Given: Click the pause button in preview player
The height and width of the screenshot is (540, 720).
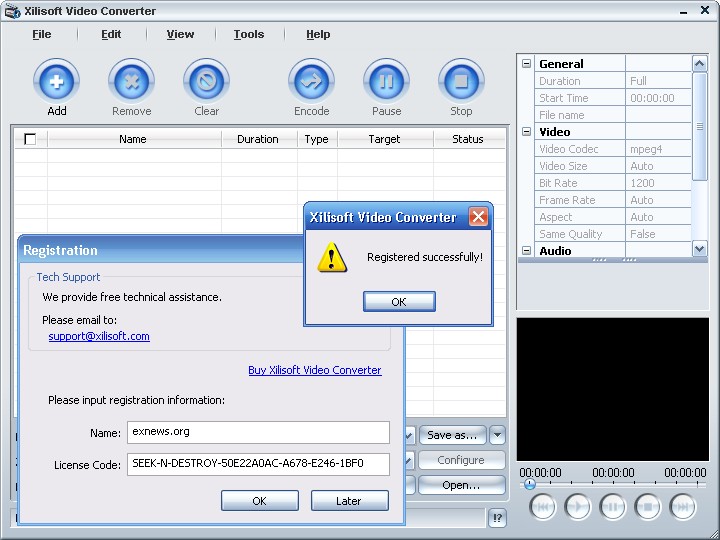Looking at the screenshot, I should pyautogui.click(x=613, y=506).
